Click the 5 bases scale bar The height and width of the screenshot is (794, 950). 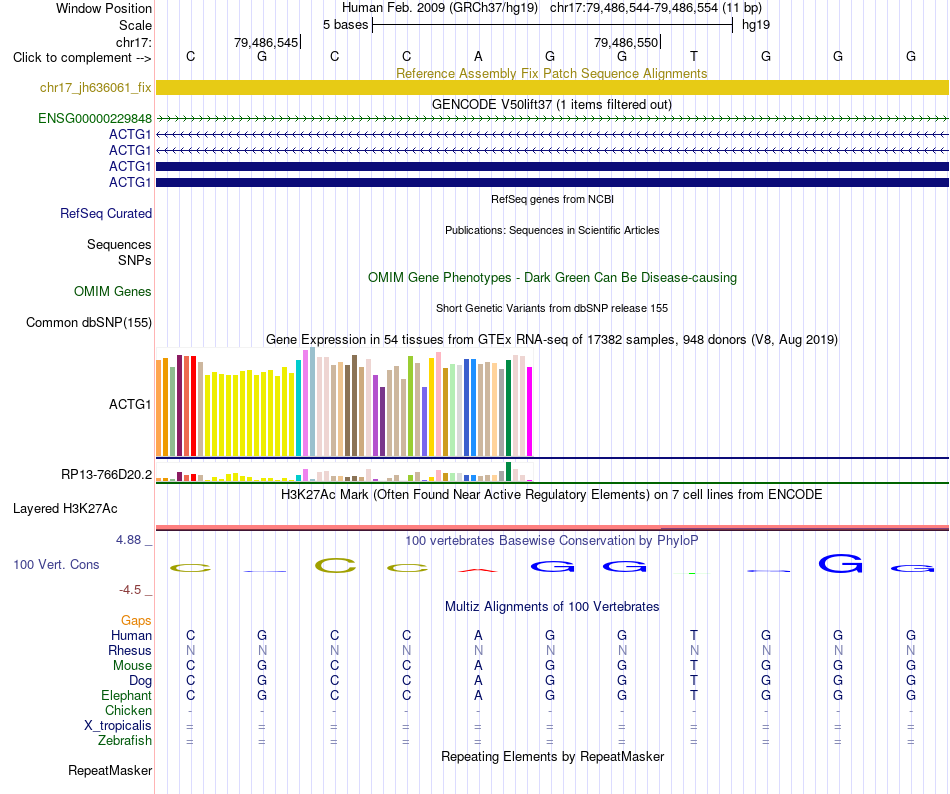552,25
